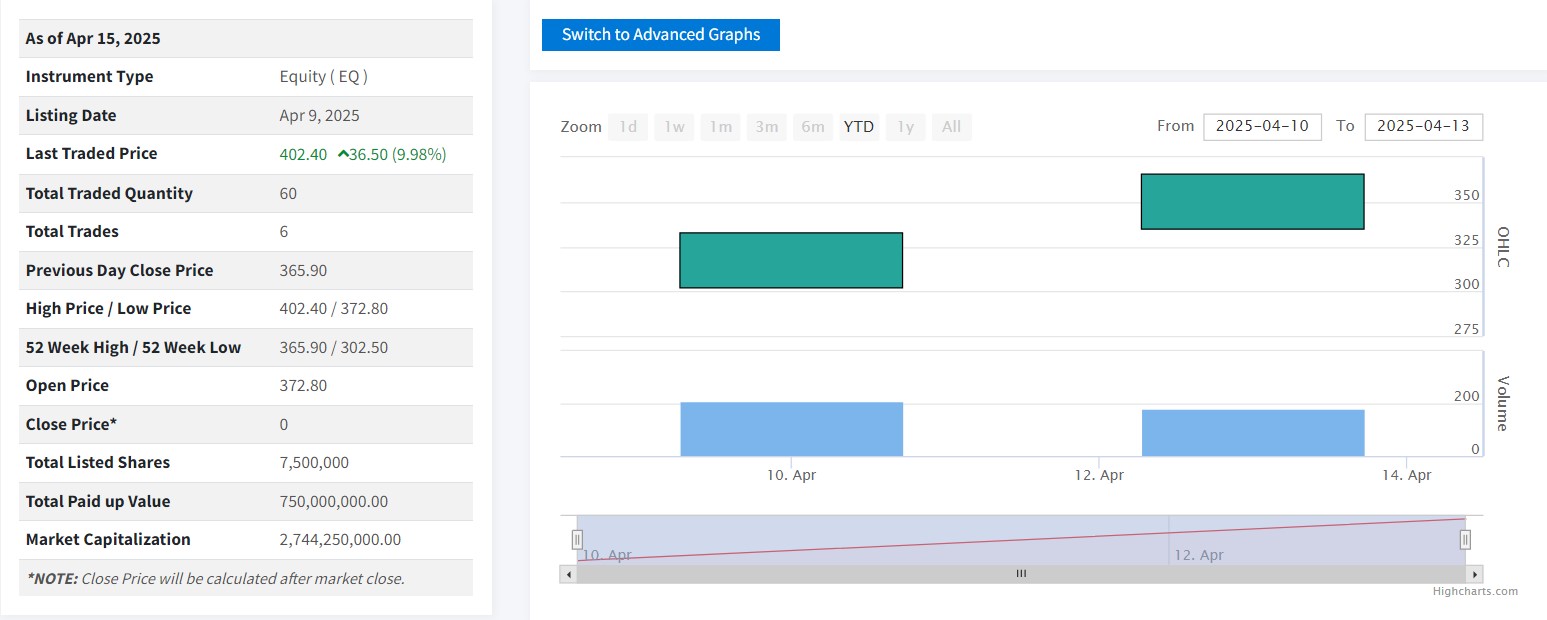Set chart zoom to 6m
This screenshot has width=1547, height=620.
click(x=813, y=127)
